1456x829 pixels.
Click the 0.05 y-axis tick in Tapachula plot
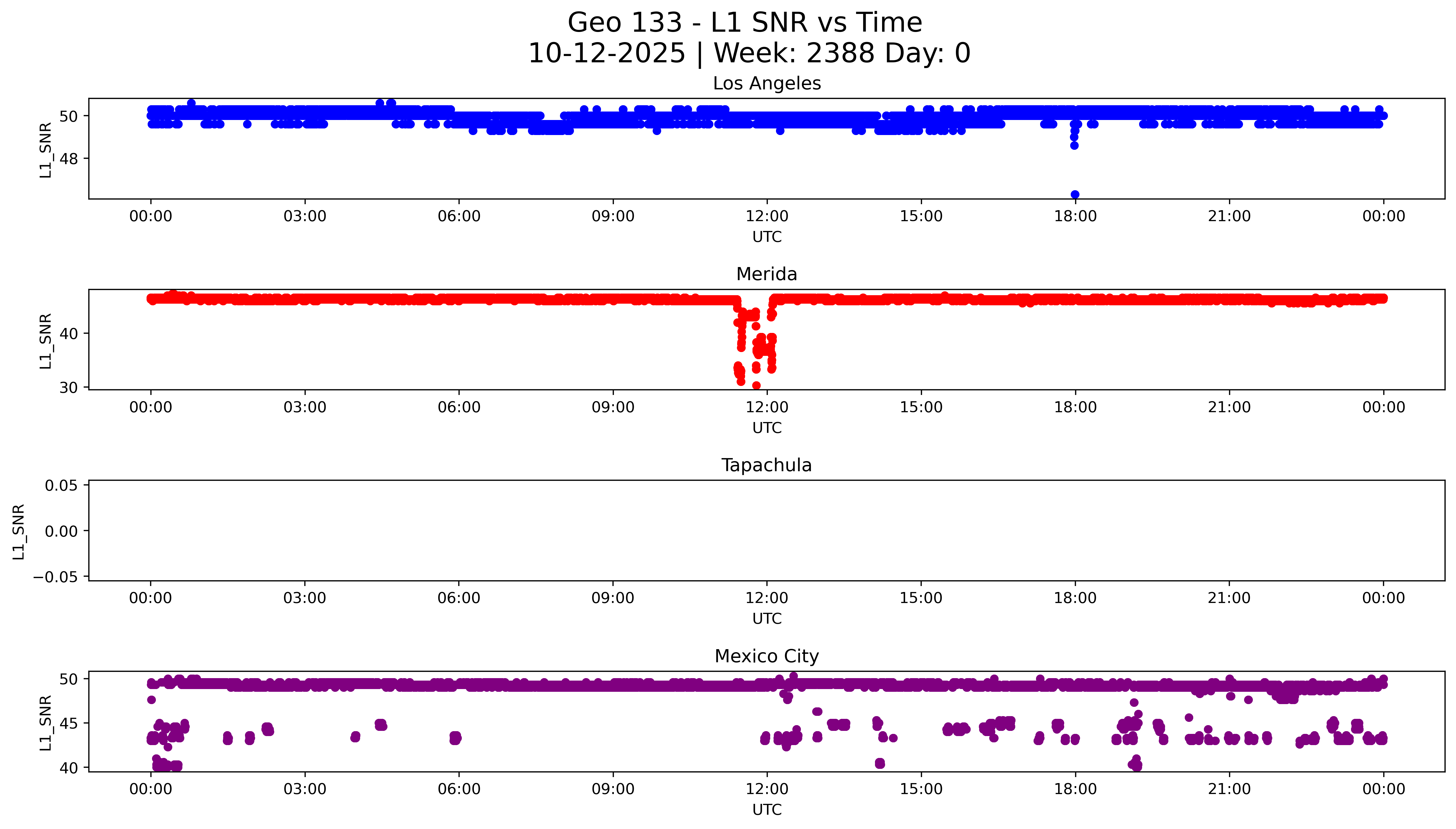61,486
